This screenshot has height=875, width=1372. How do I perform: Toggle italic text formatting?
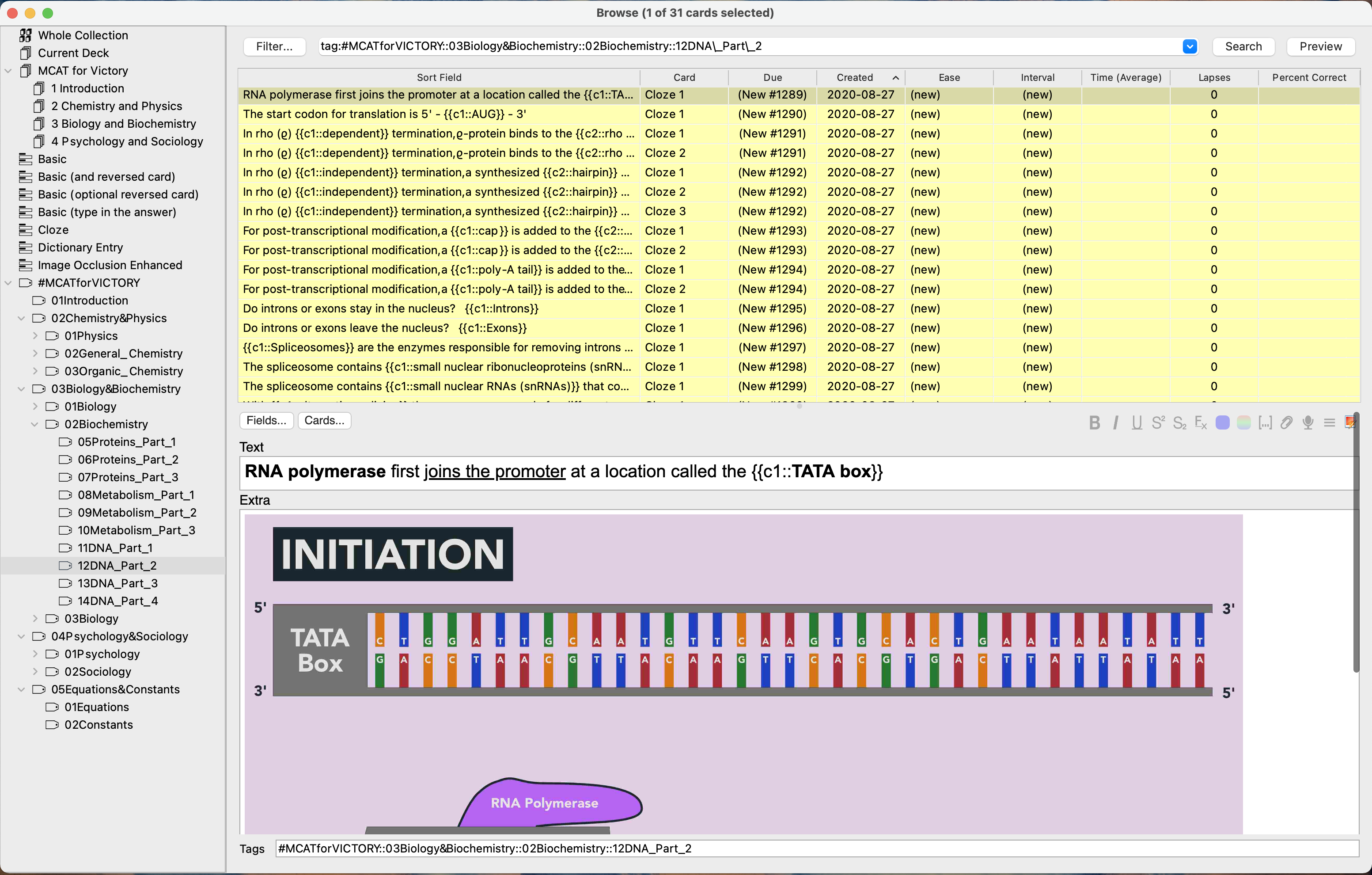coord(1116,422)
